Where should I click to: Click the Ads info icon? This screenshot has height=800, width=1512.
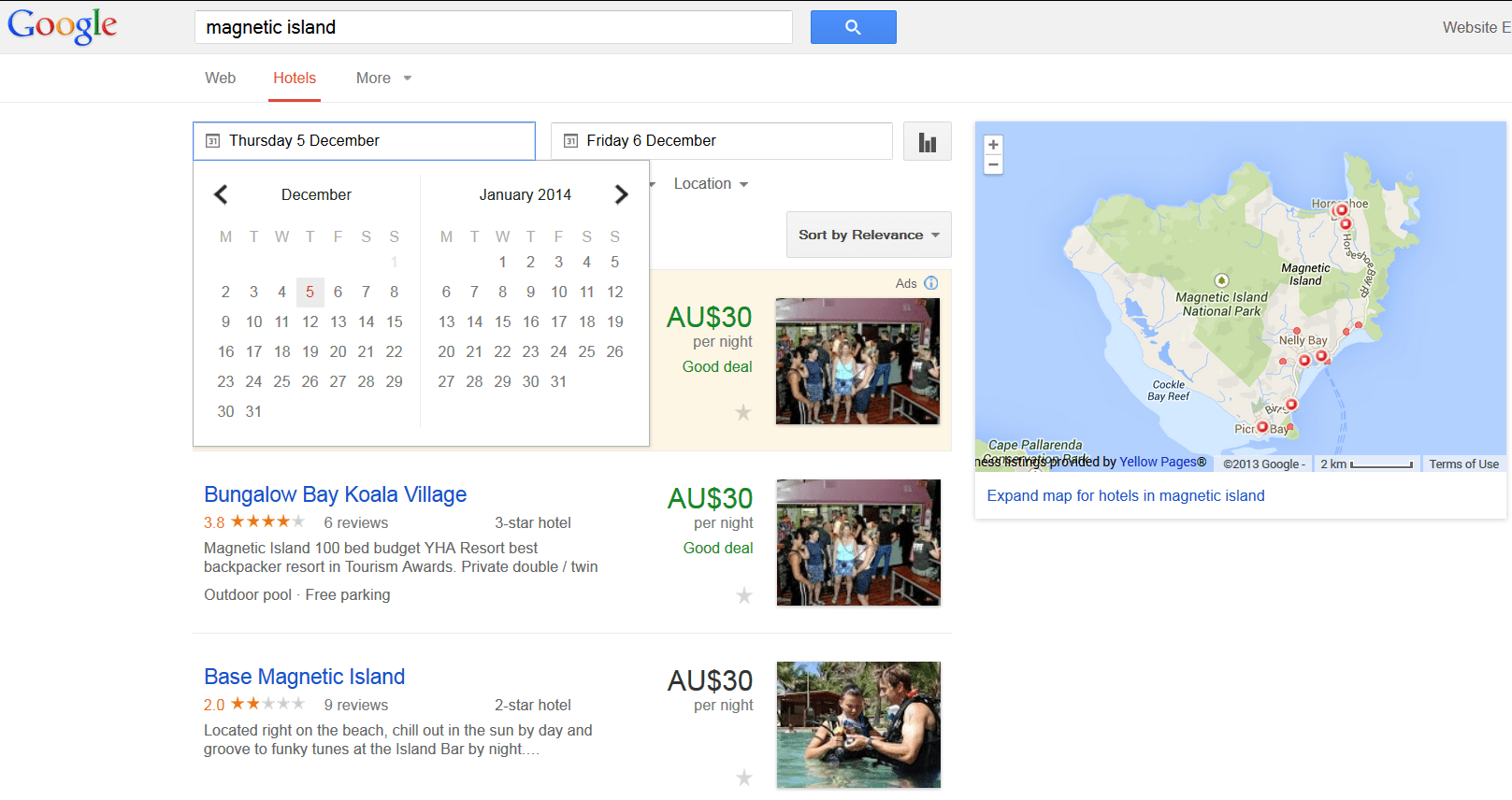[x=930, y=283]
